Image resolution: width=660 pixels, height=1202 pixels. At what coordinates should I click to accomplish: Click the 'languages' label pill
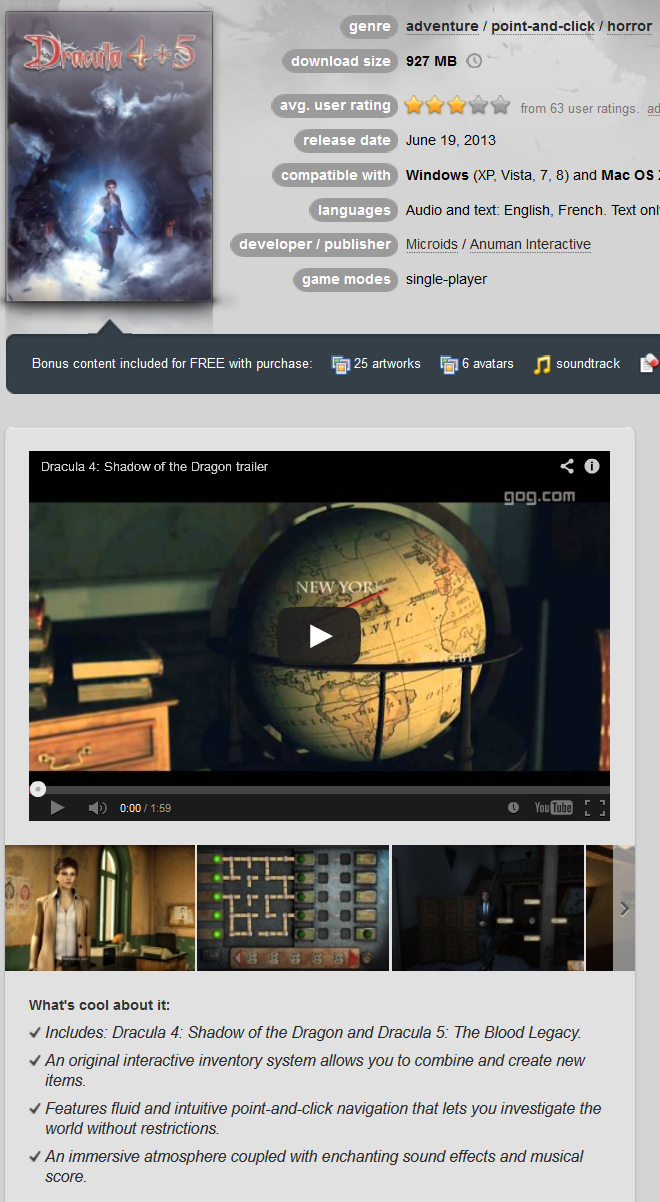pos(354,210)
